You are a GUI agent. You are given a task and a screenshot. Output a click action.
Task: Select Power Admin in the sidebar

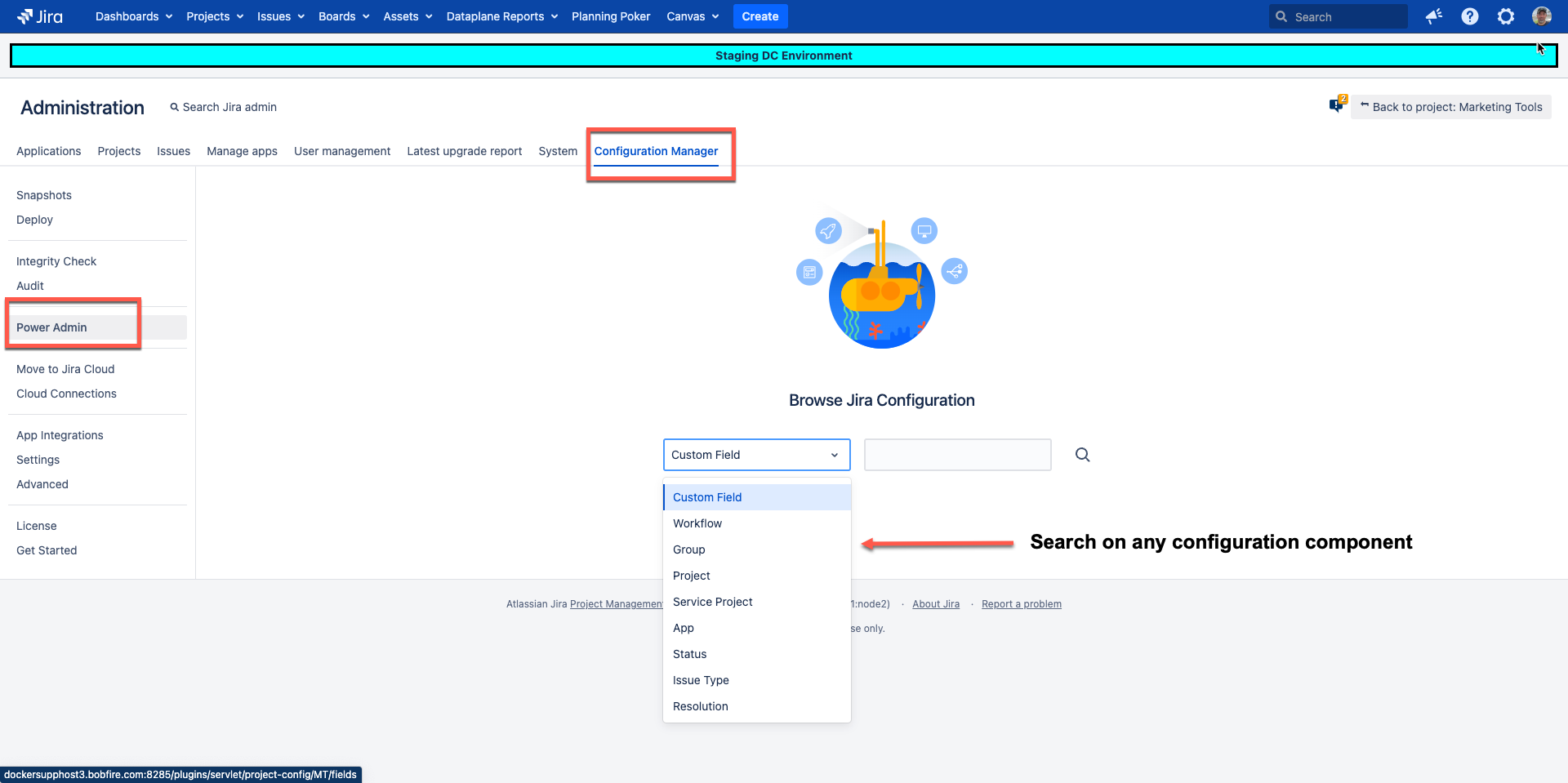[x=51, y=327]
